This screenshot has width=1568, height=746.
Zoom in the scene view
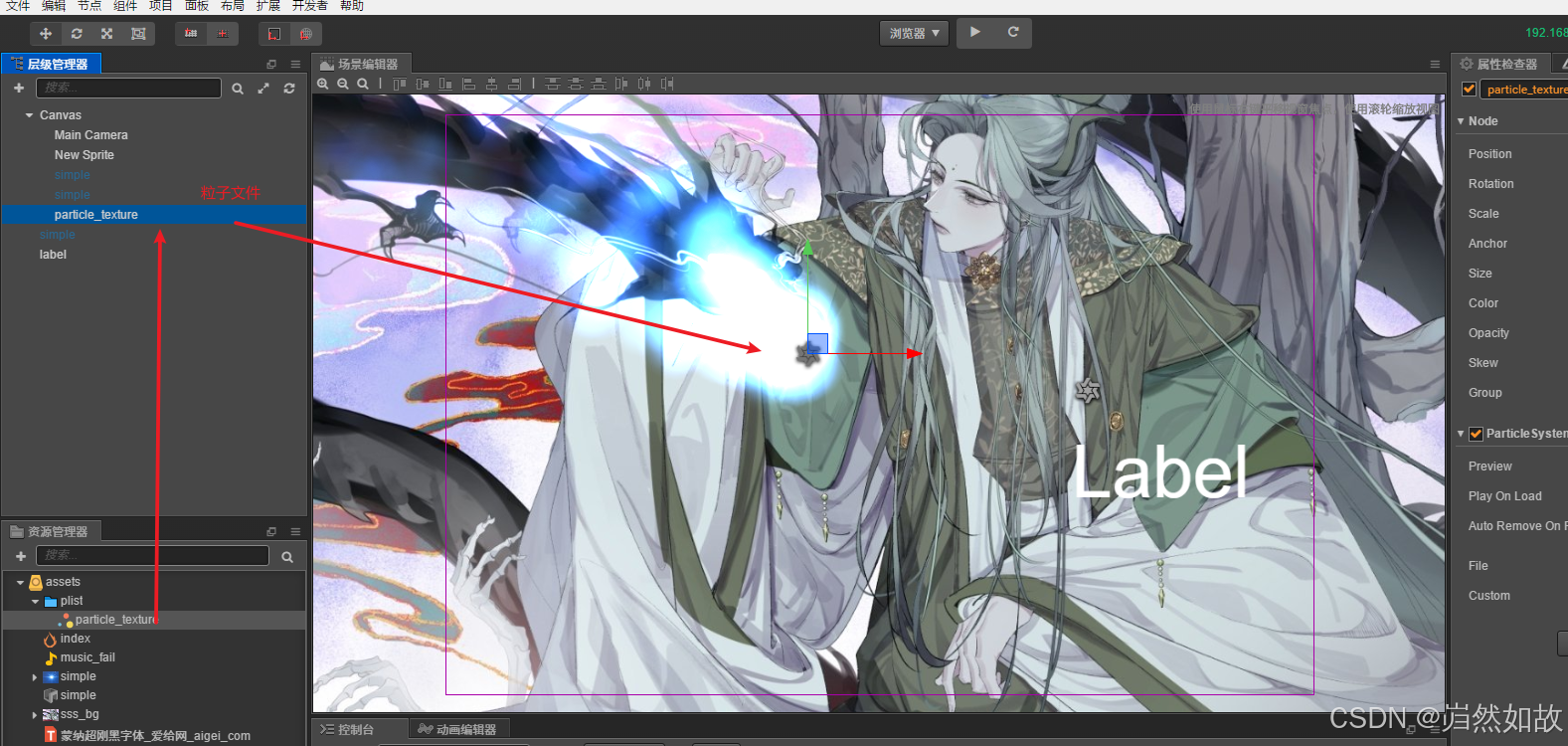(323, 85)
